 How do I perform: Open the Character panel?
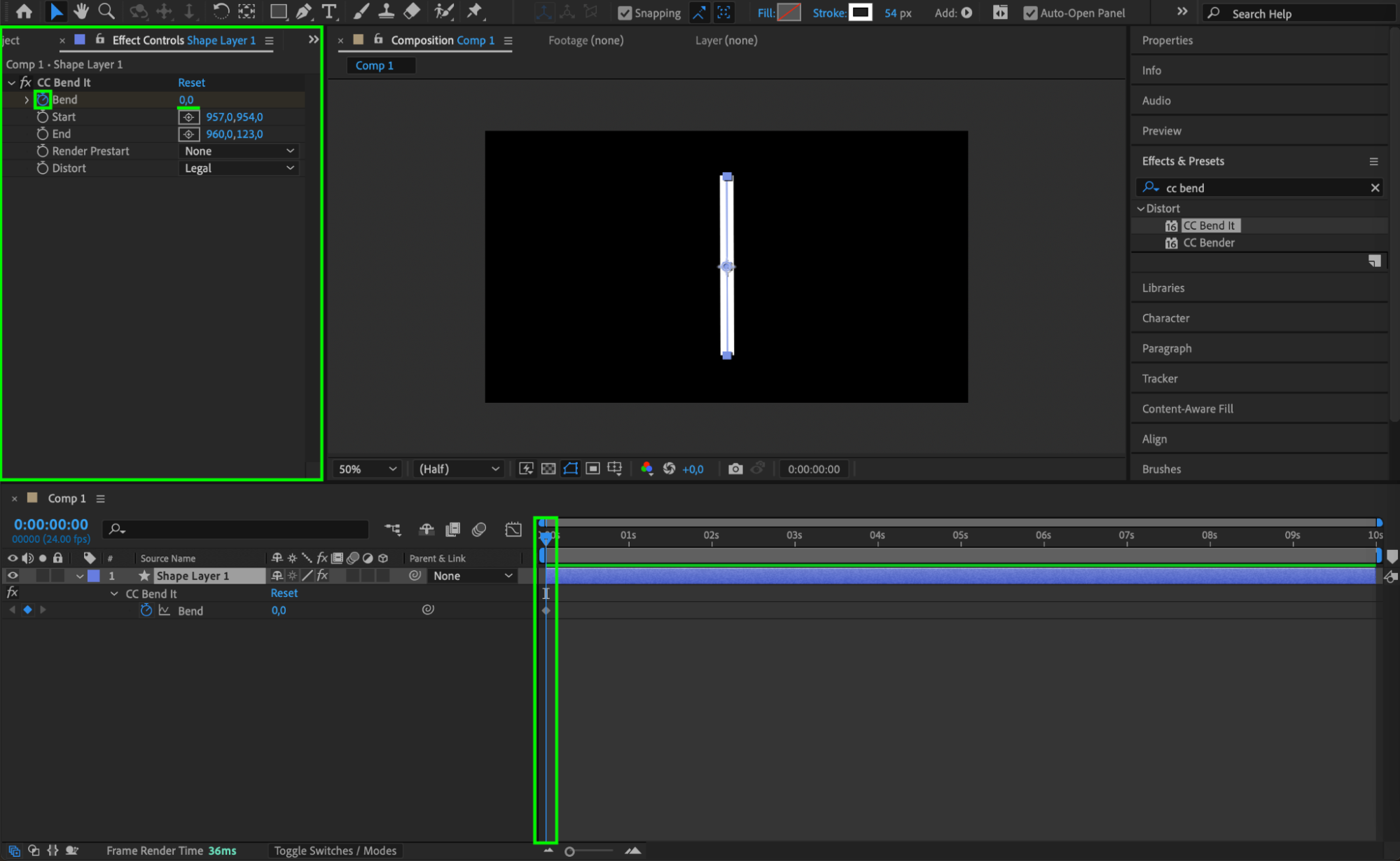[x=1165, y=318]
